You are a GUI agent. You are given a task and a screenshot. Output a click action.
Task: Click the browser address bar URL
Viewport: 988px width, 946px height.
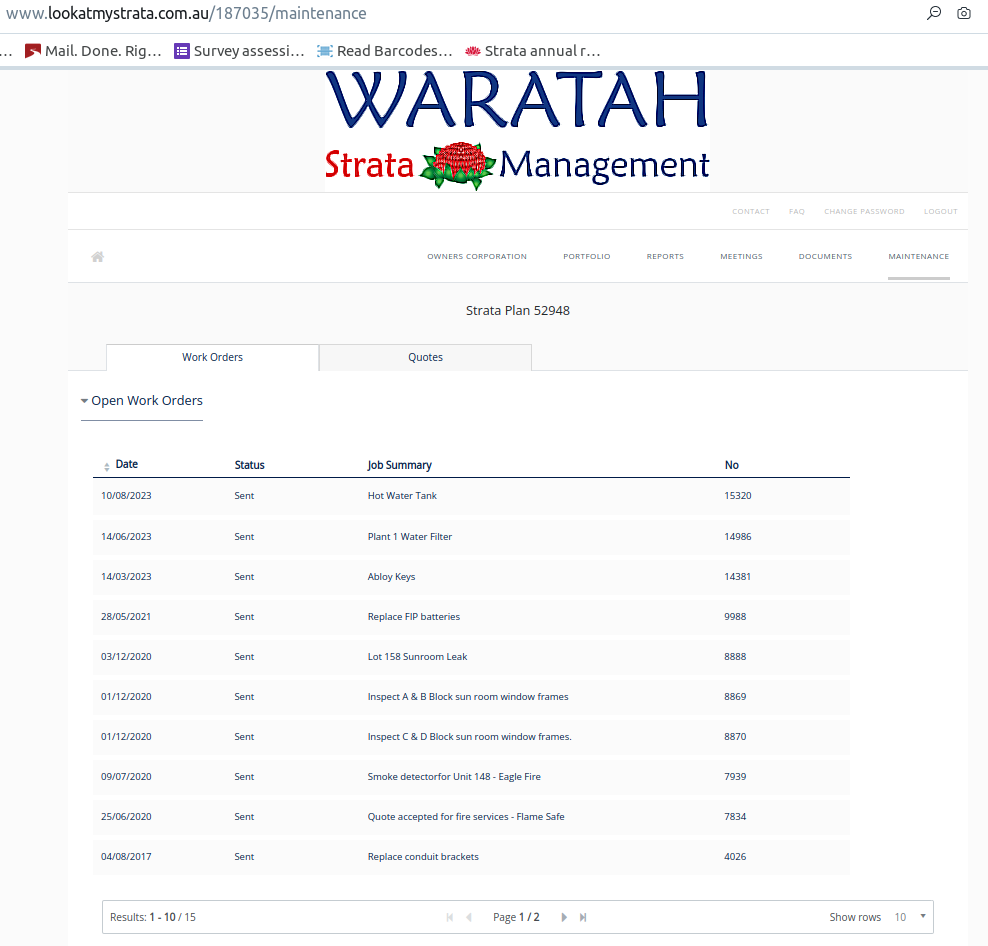click(x=186, y=13)
